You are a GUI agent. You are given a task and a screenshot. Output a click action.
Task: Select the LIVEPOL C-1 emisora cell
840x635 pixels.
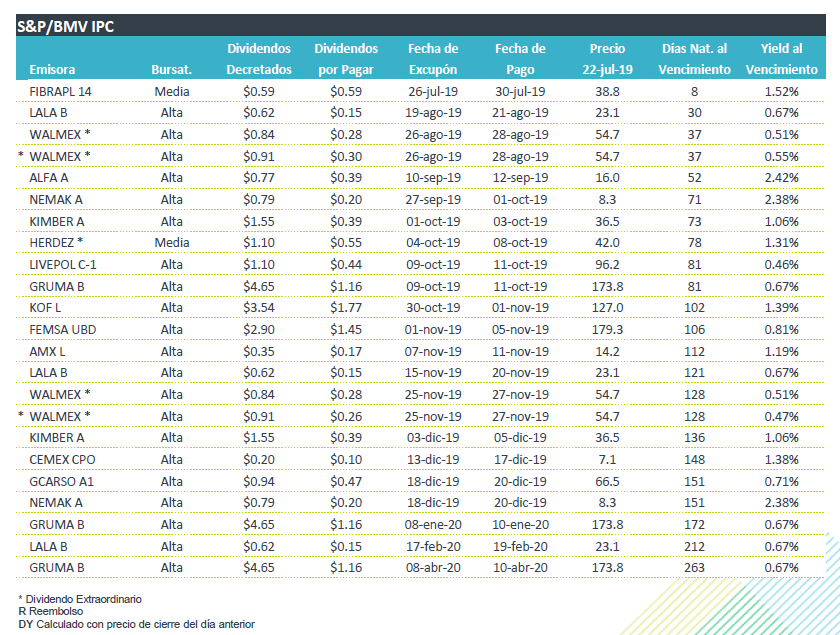63,265
